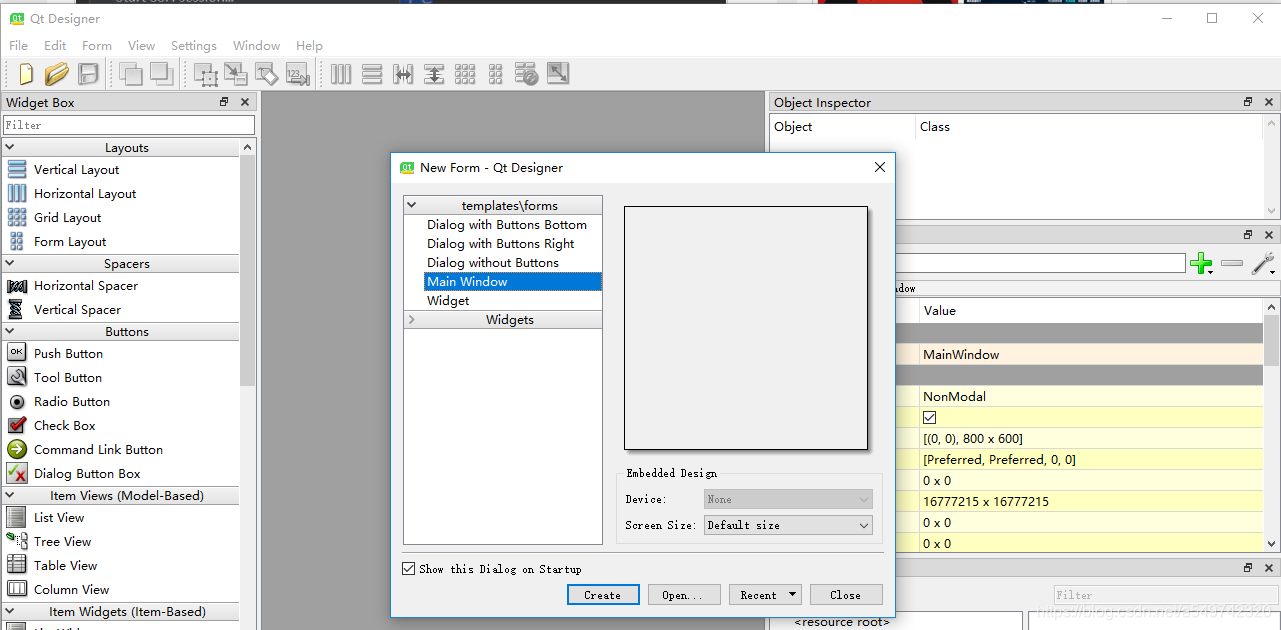Click the Widget Box Filter field

[x=129, y=125]
